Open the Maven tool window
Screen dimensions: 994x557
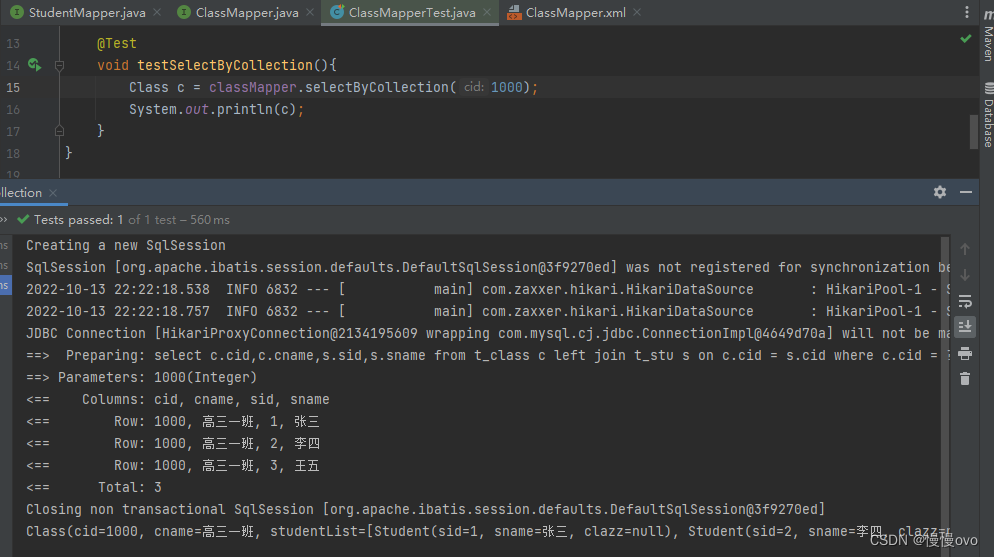988,35
